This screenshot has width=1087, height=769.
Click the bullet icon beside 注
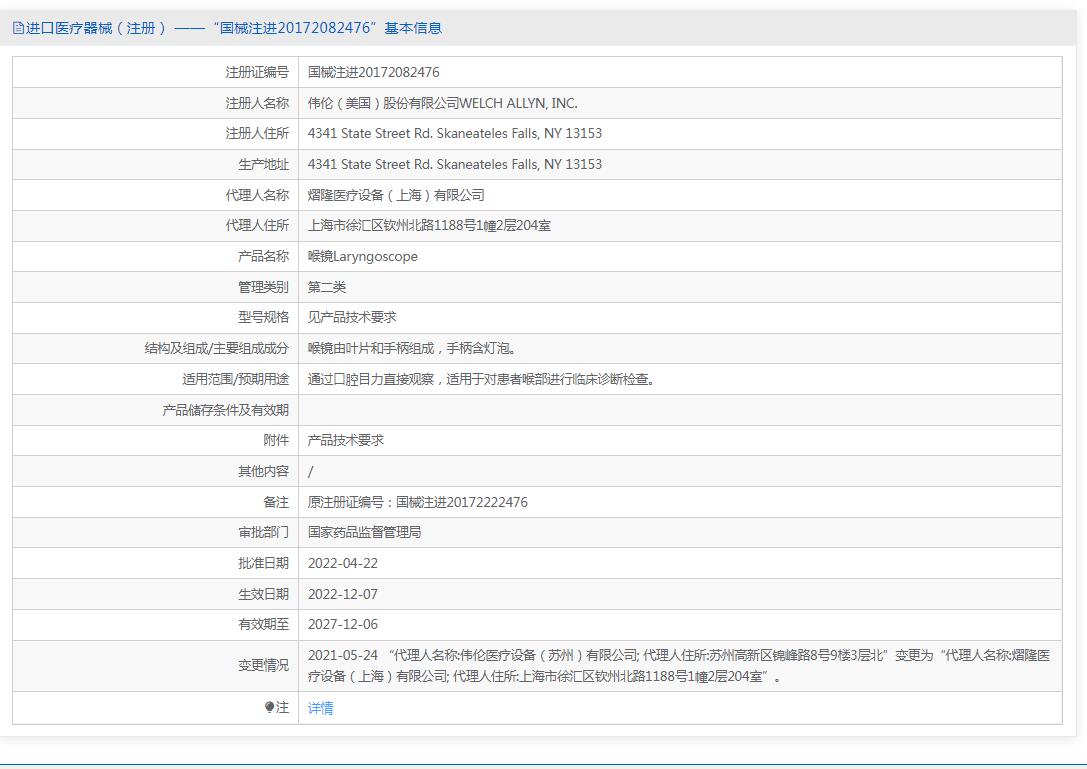coord(270,707)
